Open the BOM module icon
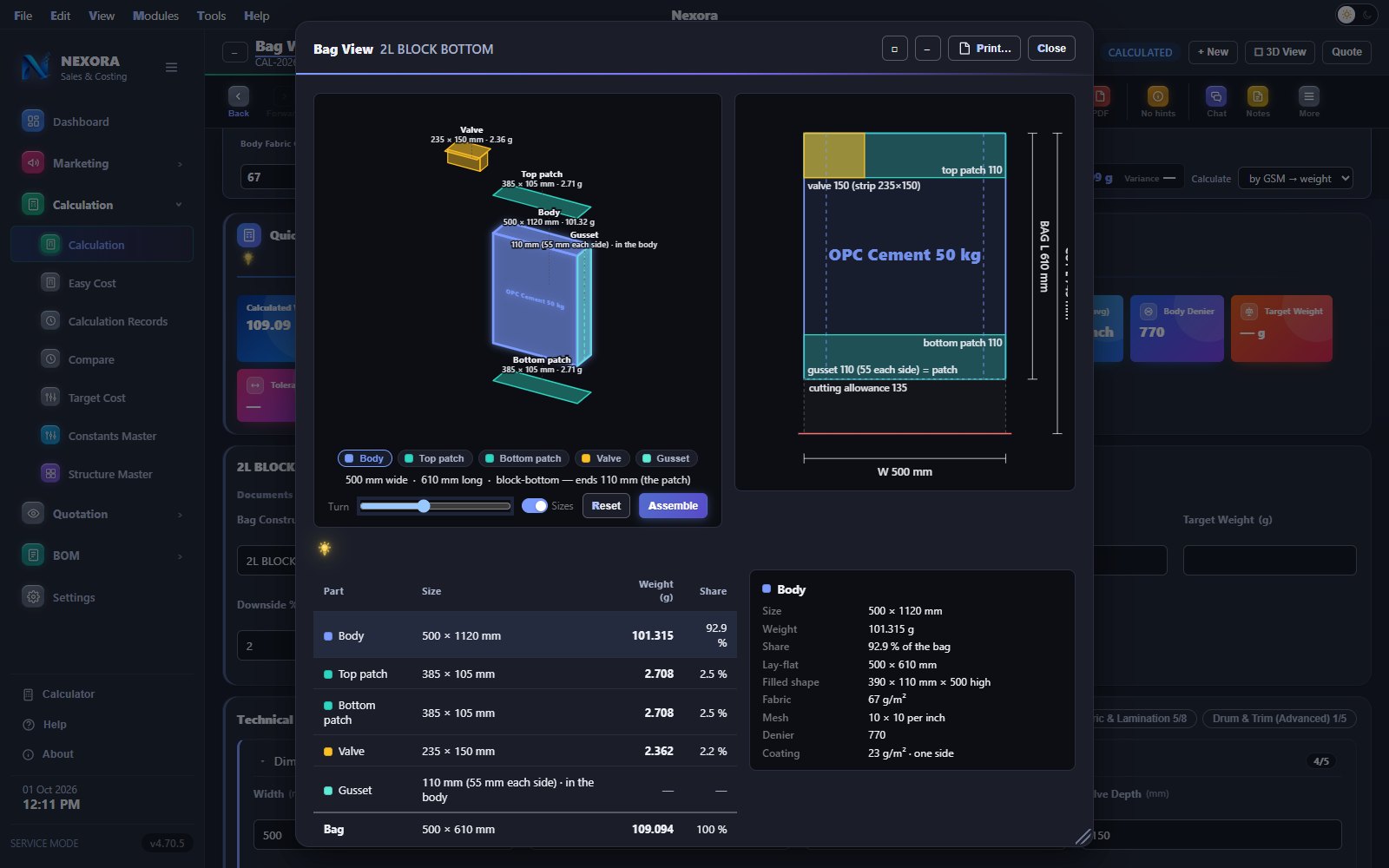 tap(33, 555)
